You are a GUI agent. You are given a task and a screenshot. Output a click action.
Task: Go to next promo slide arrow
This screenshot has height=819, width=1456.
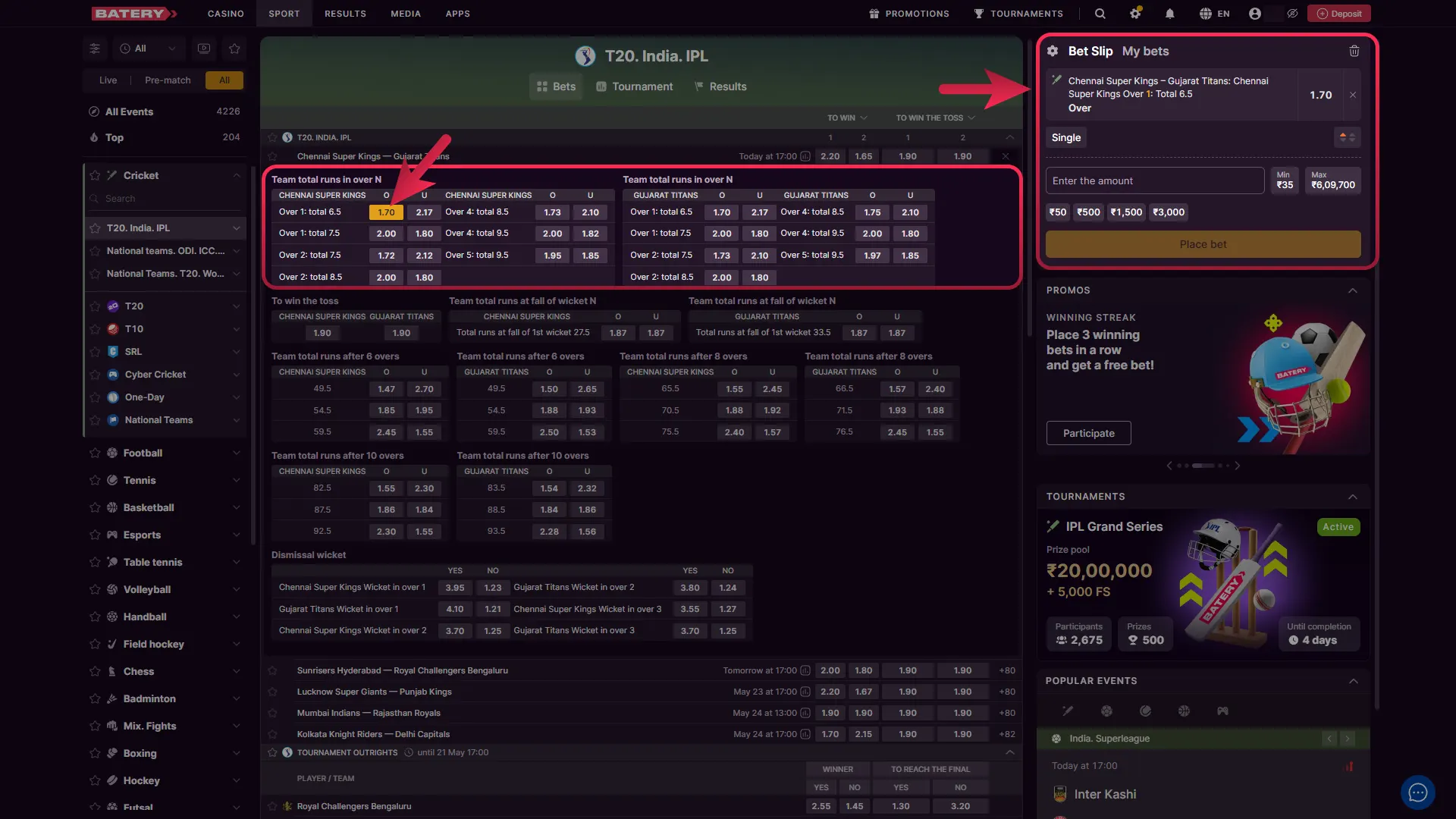coord(1238,466)
